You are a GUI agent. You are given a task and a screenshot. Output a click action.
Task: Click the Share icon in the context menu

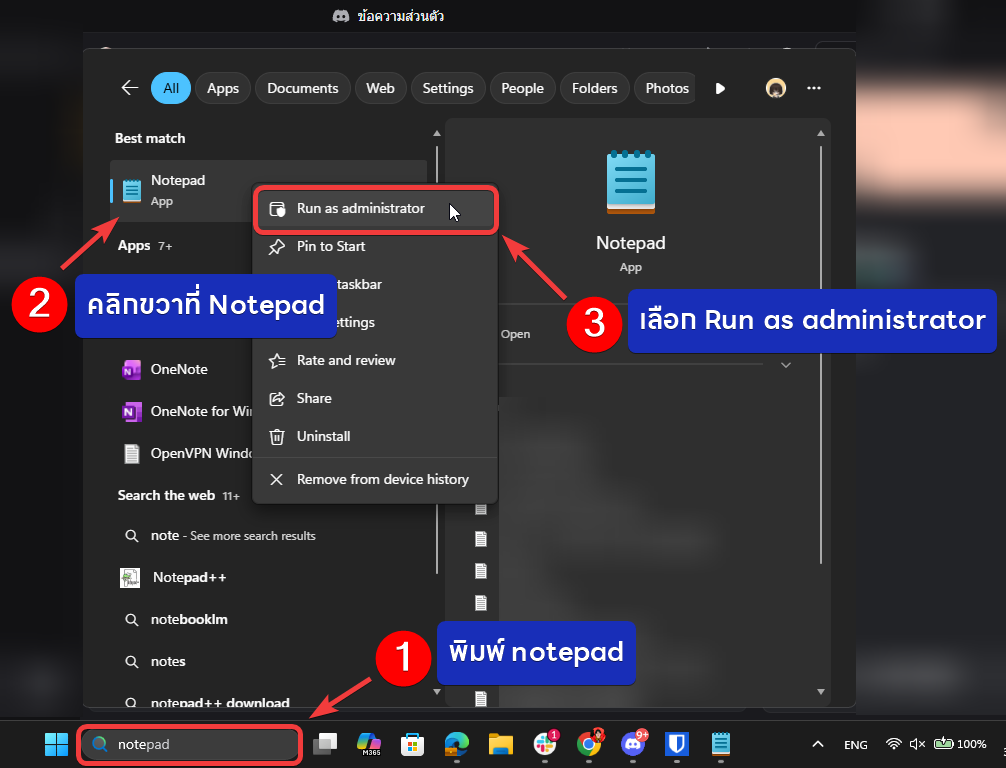point(277,398)
